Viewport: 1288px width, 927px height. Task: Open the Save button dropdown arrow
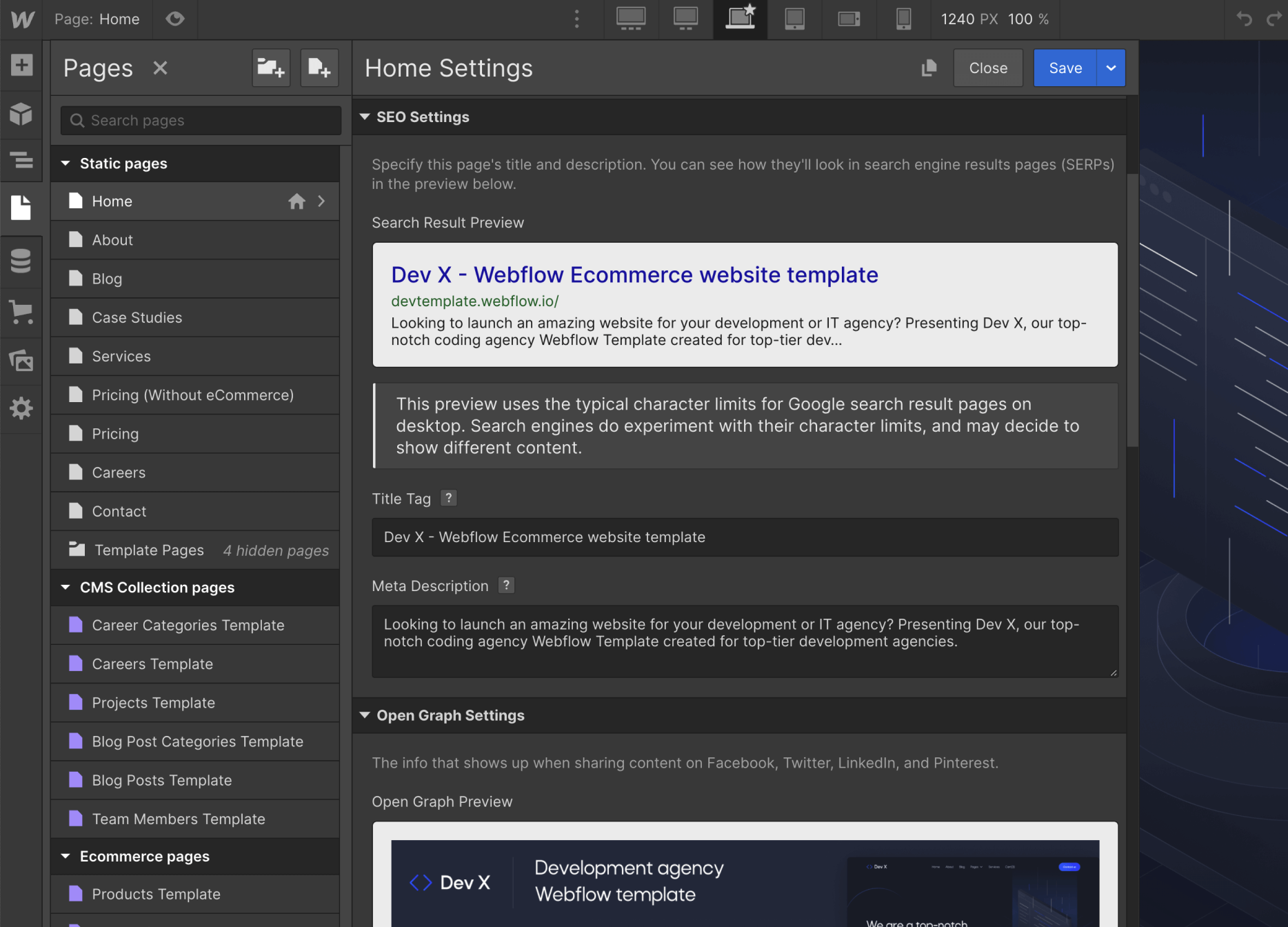[1111, 68]
